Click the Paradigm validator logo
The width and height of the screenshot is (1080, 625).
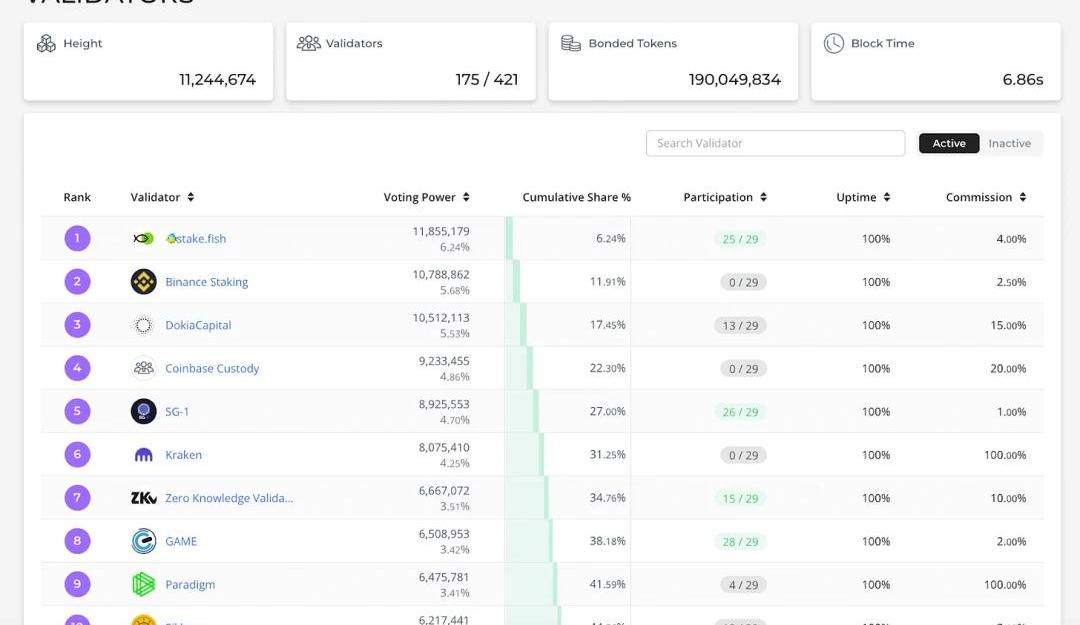[143, 584]
